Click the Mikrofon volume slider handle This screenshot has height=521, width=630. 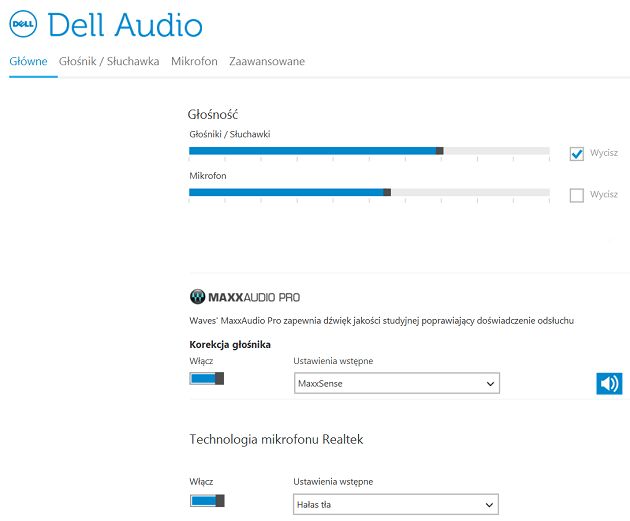click(387, 192)
